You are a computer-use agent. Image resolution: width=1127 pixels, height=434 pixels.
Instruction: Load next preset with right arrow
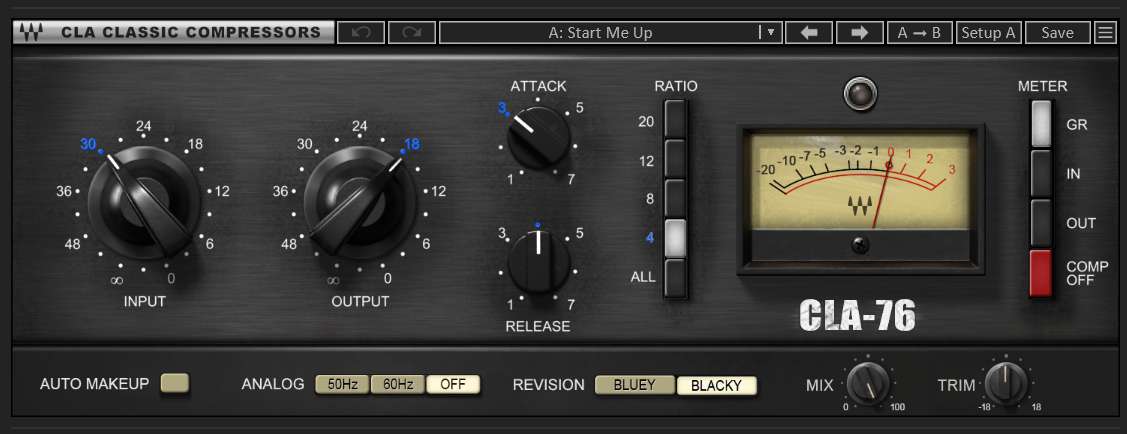pos(858,33)
